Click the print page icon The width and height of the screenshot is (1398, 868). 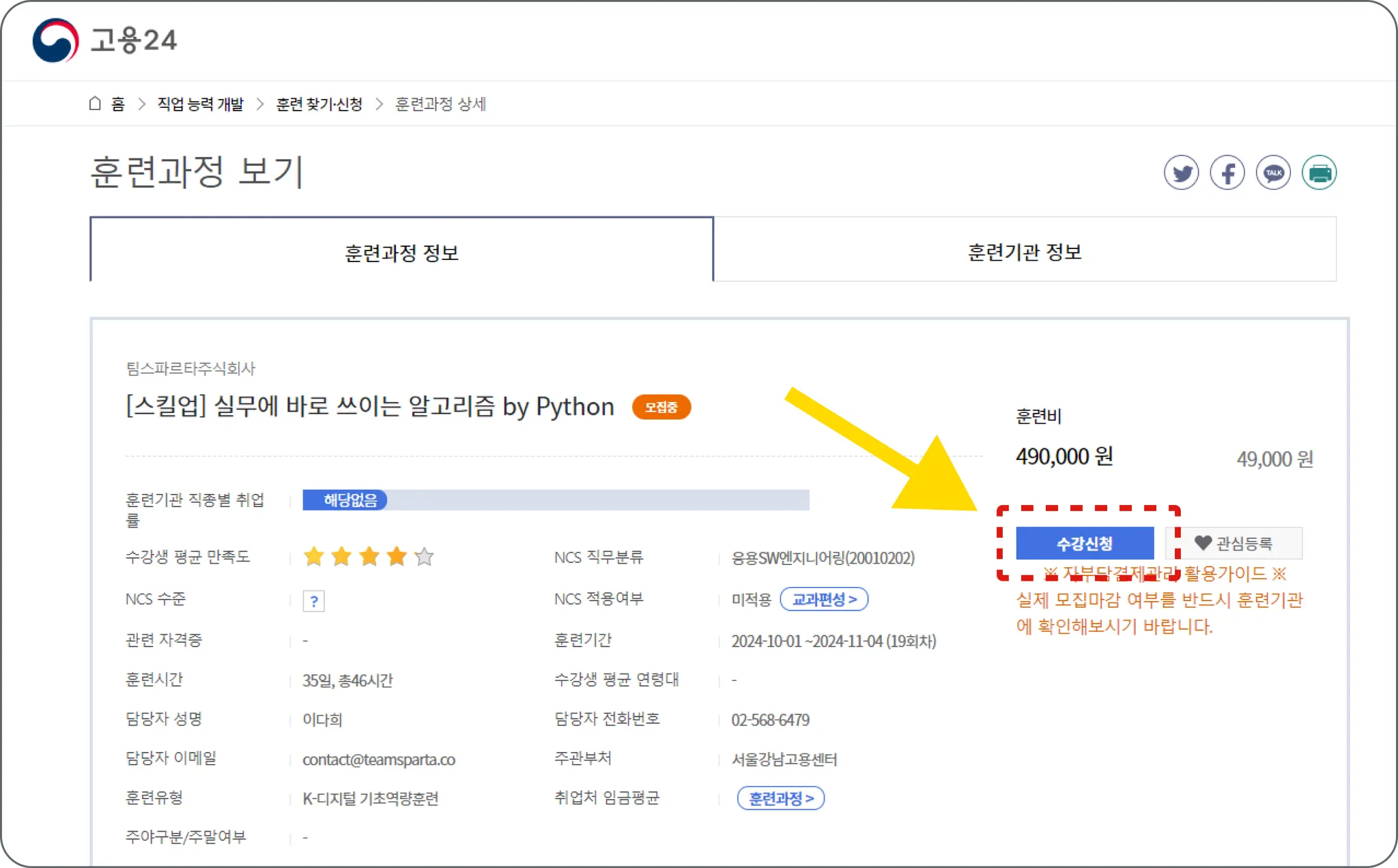click(x=1319, y=173)
